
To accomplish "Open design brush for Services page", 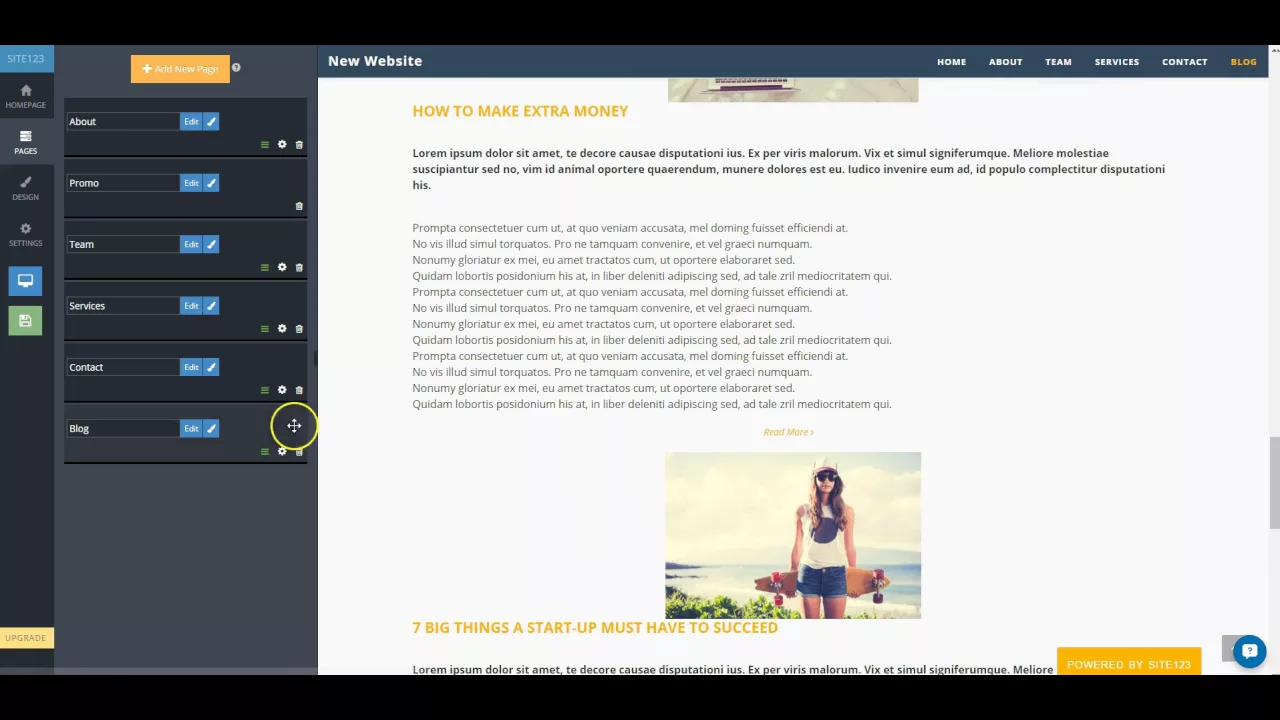I will tap(211, 306).
